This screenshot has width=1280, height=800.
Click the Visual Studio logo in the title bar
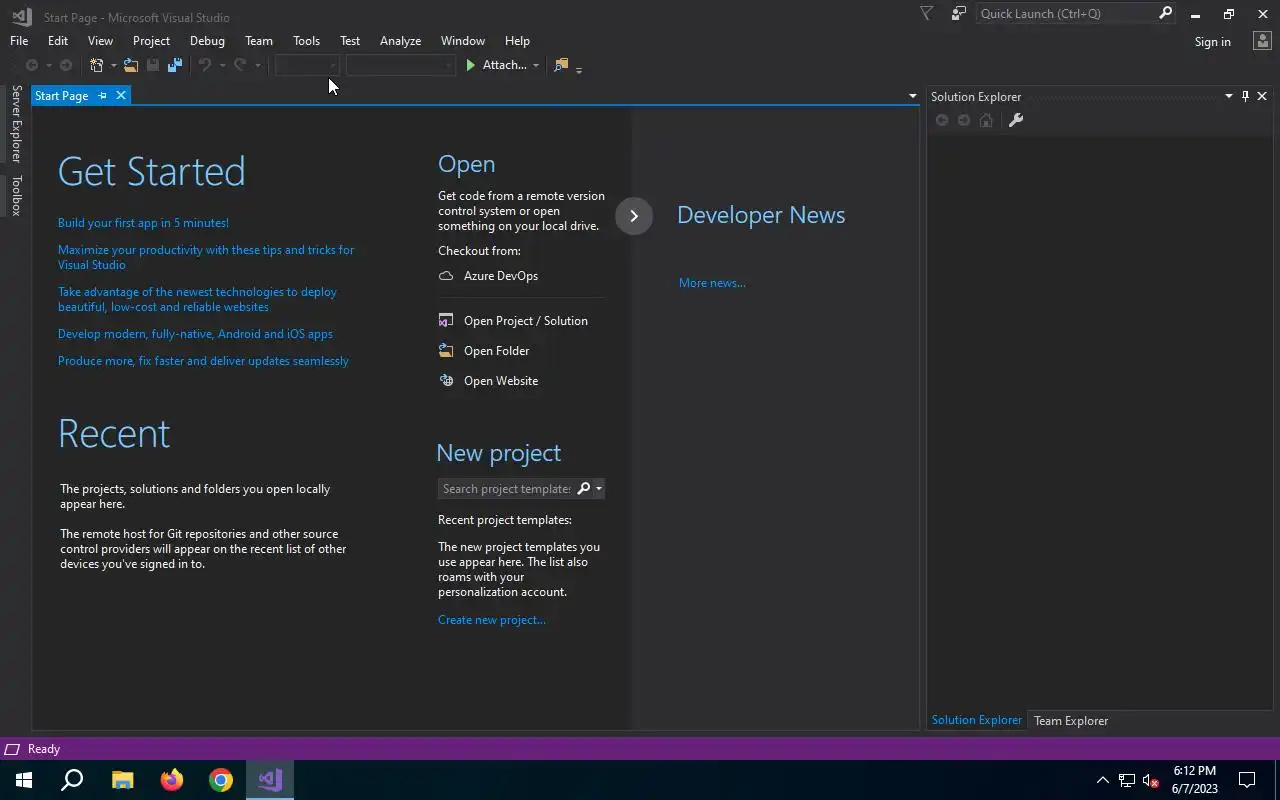tap(21, 16)
